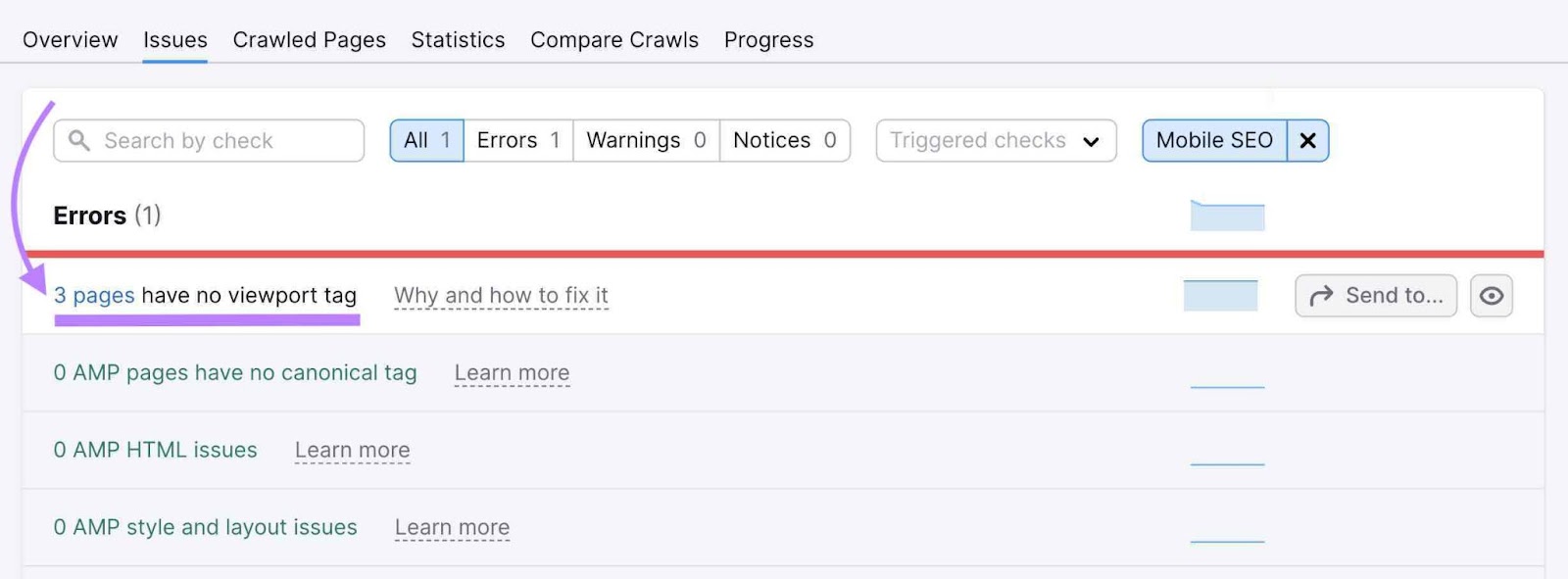Select the All filter showing 1 issue
The height and width of the screenshot is (579, 1568).
click(x=426, y=140)
